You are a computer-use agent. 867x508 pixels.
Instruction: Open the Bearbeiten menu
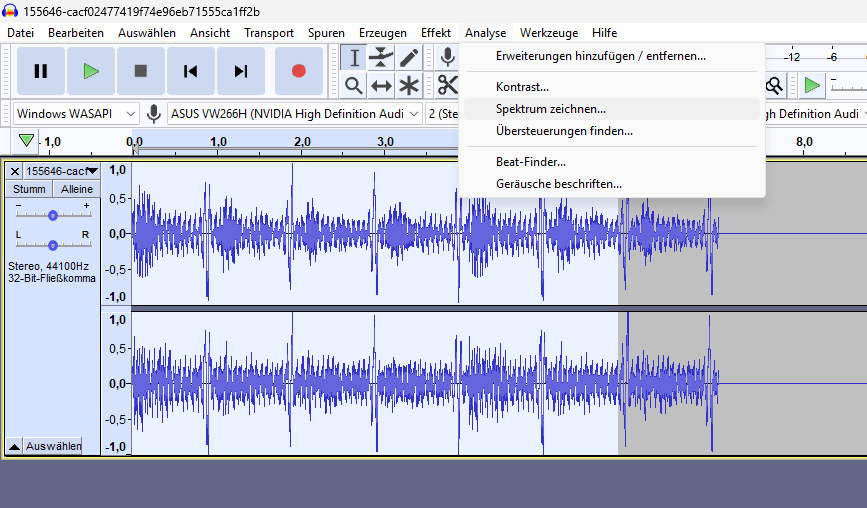(76, 33)
